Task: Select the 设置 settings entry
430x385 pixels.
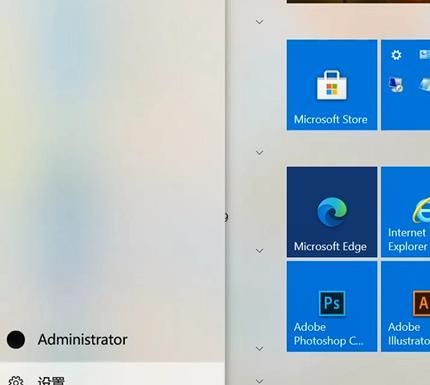Action: pyautogui.click(x=112, y=374)
